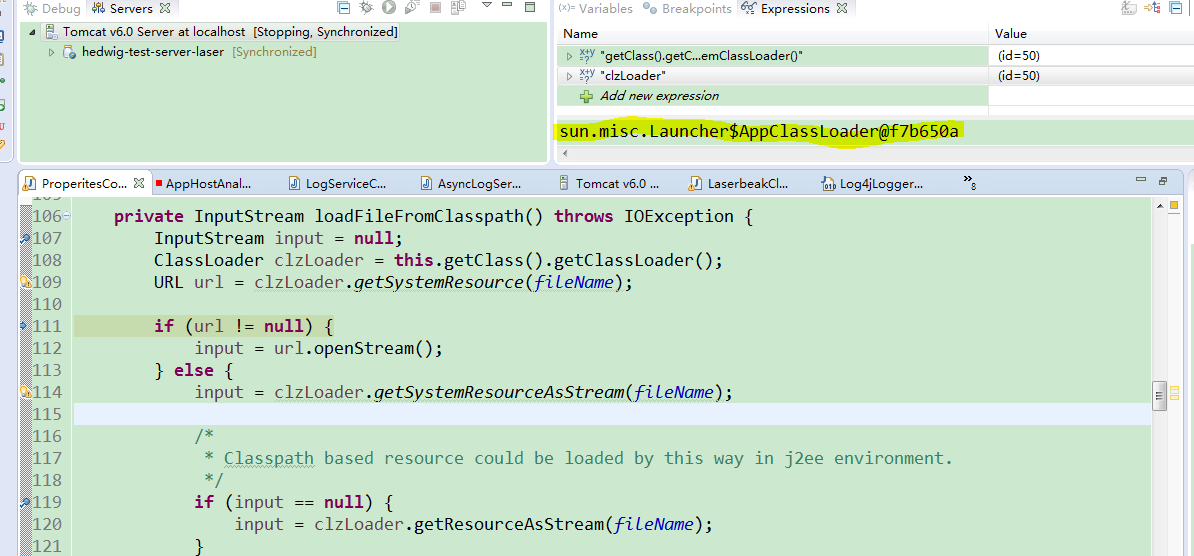The image size is (1194, 556).
Task: Close the Expressions tab
Action: (841, 9)
